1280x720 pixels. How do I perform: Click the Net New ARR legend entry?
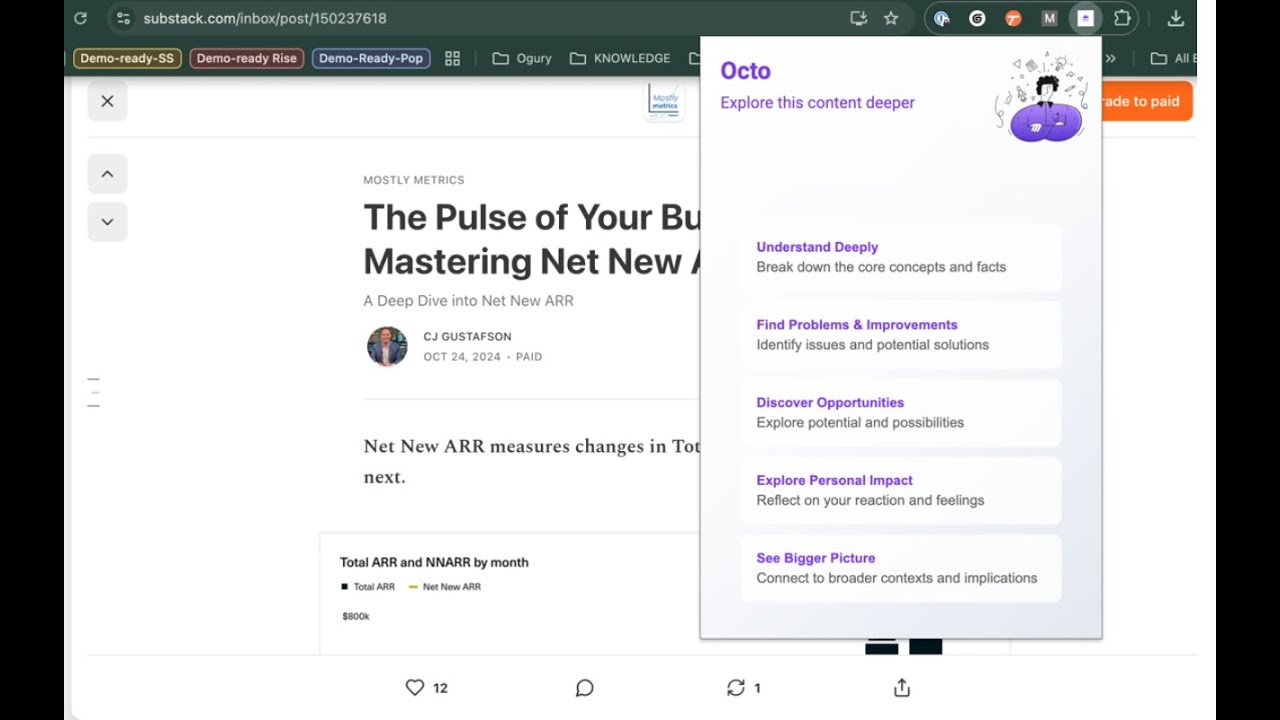coord(445,587)
